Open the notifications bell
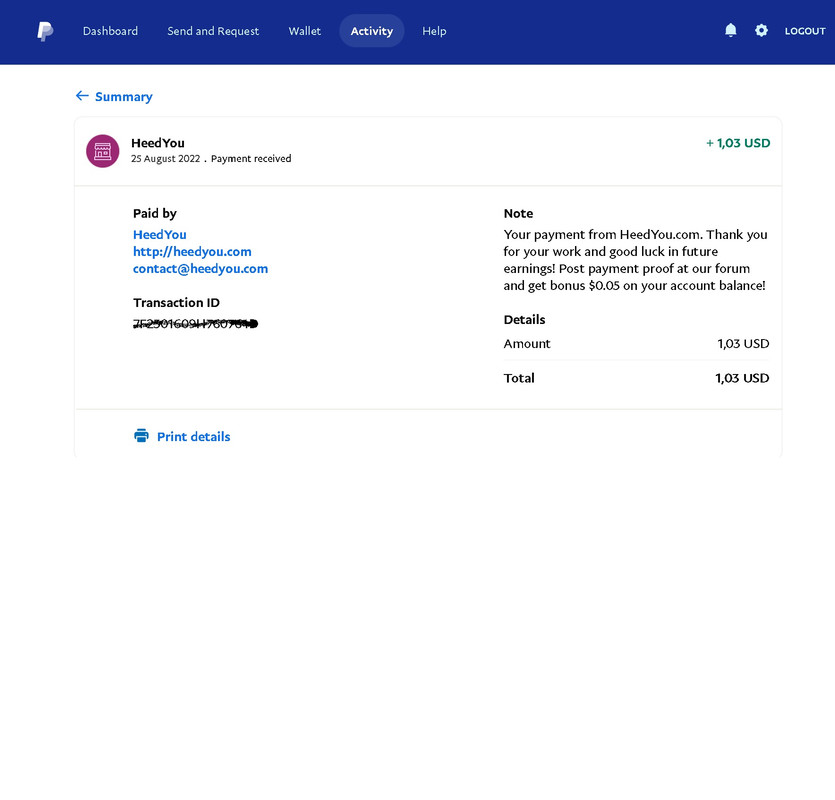Viewport: 835px width, 800px height. [731, 30]
